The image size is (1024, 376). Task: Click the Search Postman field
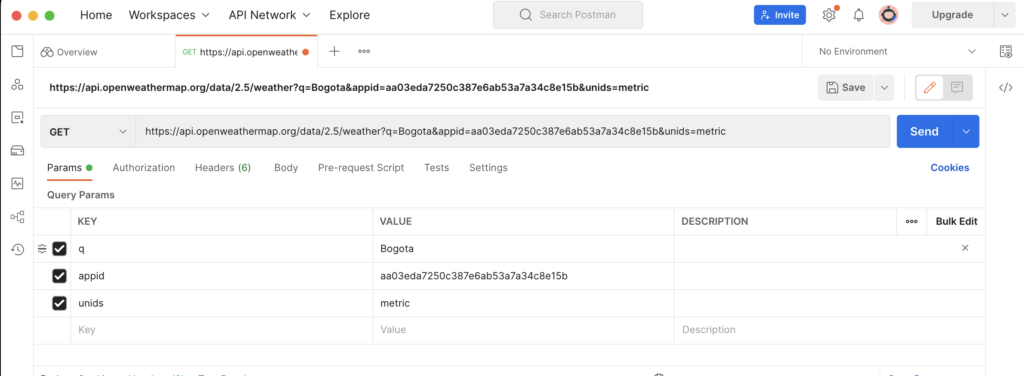point(568,15)
